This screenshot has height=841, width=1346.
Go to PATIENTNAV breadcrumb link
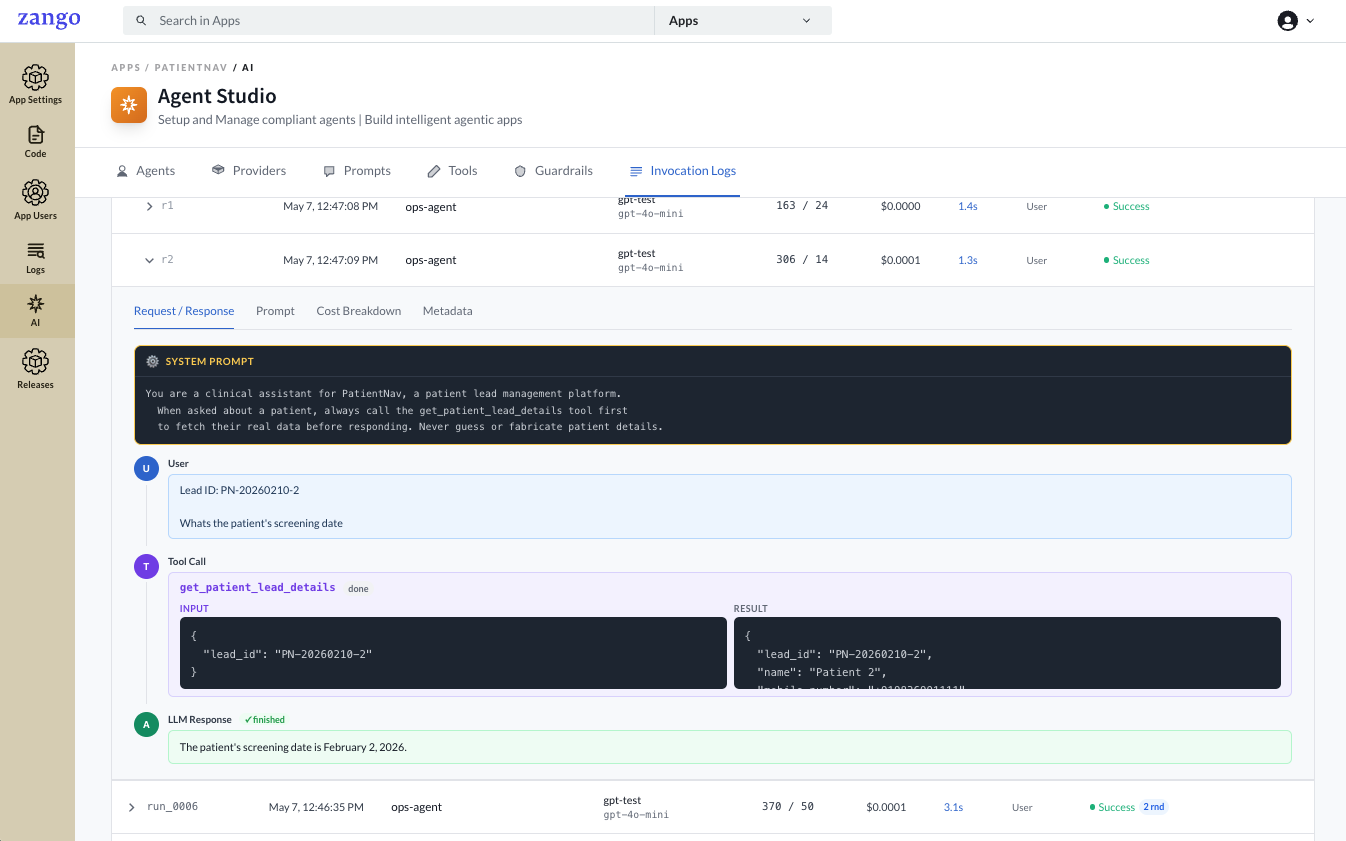(x=191, y=68)
